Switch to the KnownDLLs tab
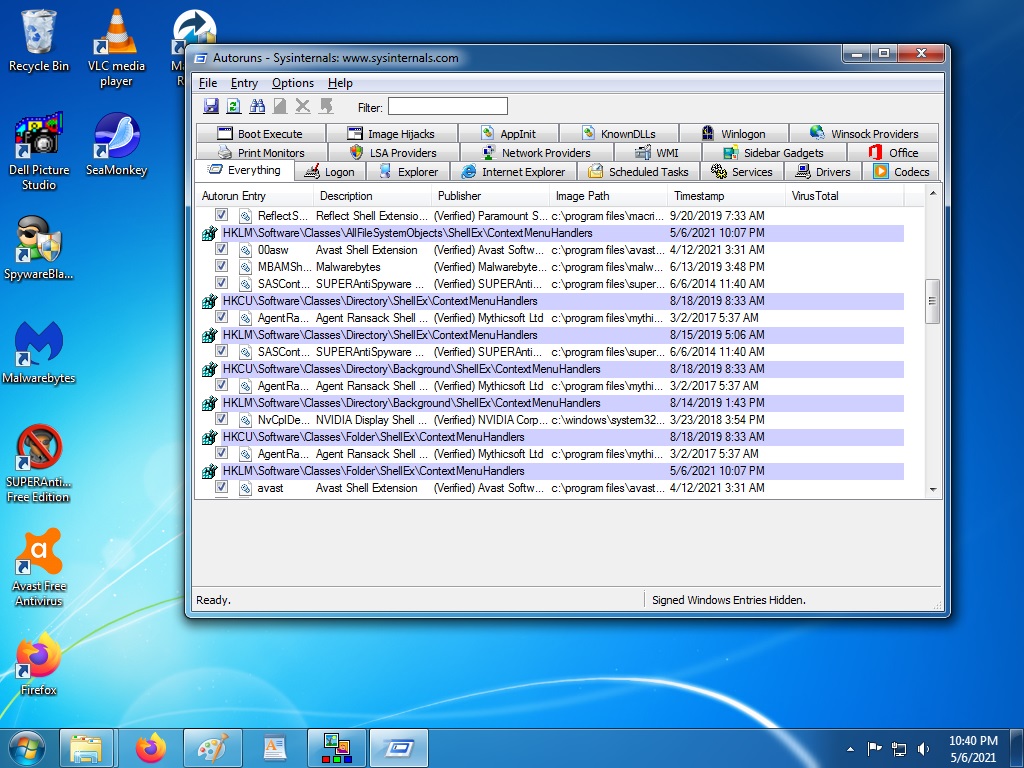The width and height of the screenshot is (1024, 768). pos(619,134)
